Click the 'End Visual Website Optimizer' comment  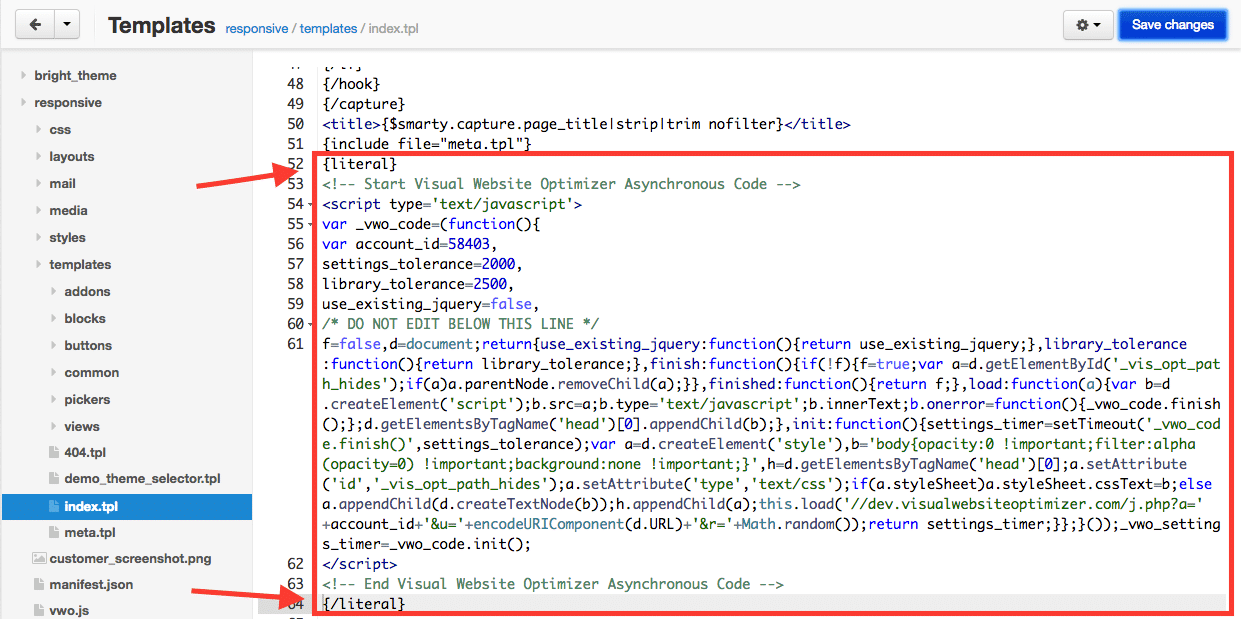[x=553, y=584]
